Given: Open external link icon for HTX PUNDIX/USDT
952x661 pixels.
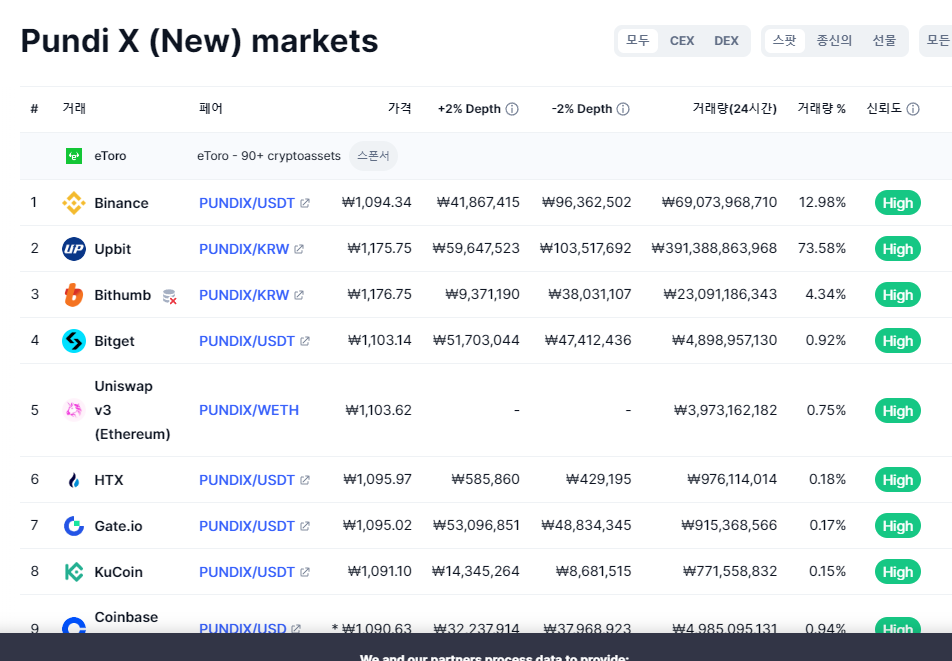Looking at the screenshot, I should click(x=305, y=480).
